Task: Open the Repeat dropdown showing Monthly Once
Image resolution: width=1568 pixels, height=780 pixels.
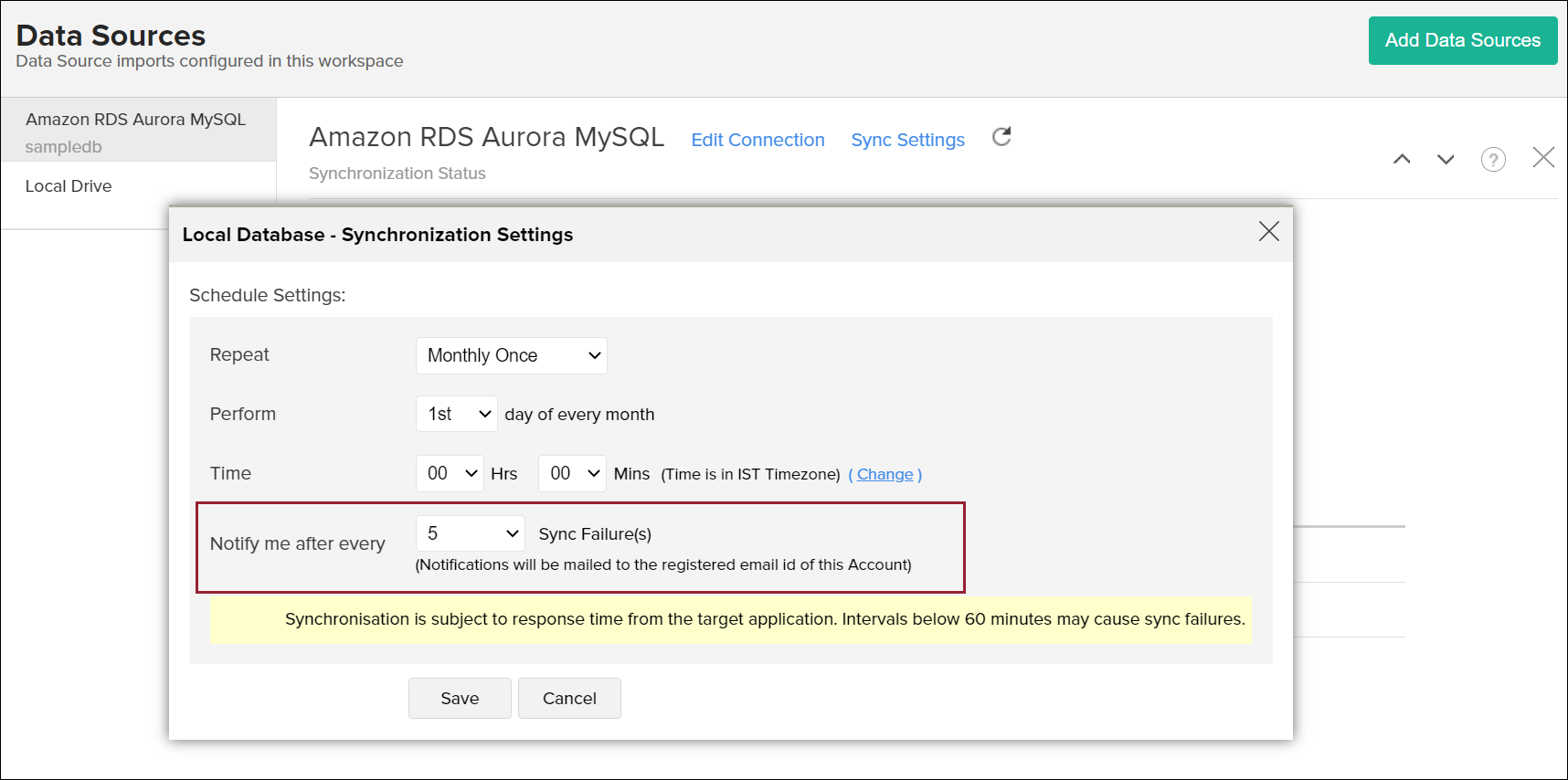Action: click(x=511, y=355)
